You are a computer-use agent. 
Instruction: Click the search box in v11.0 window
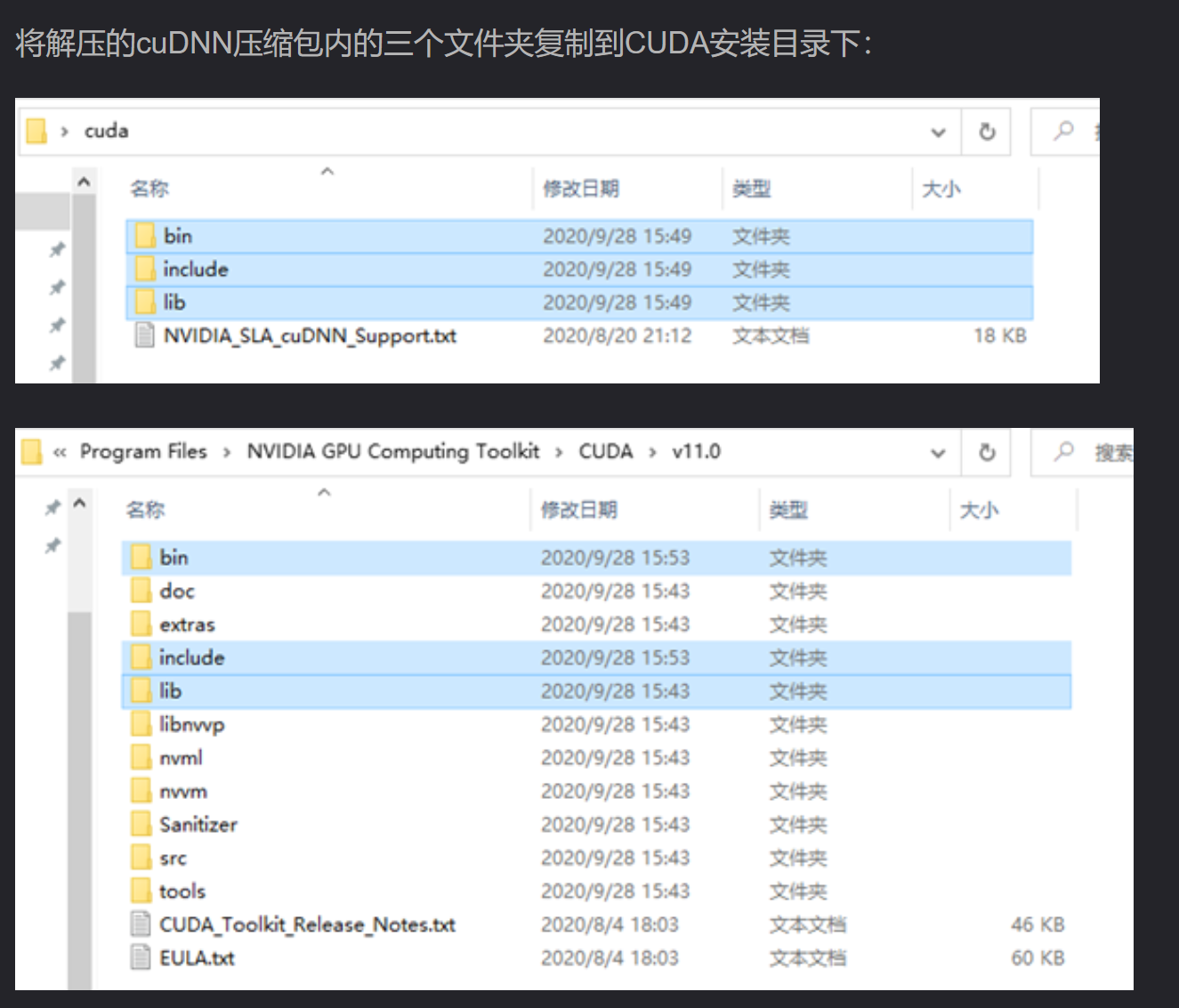1082,452
